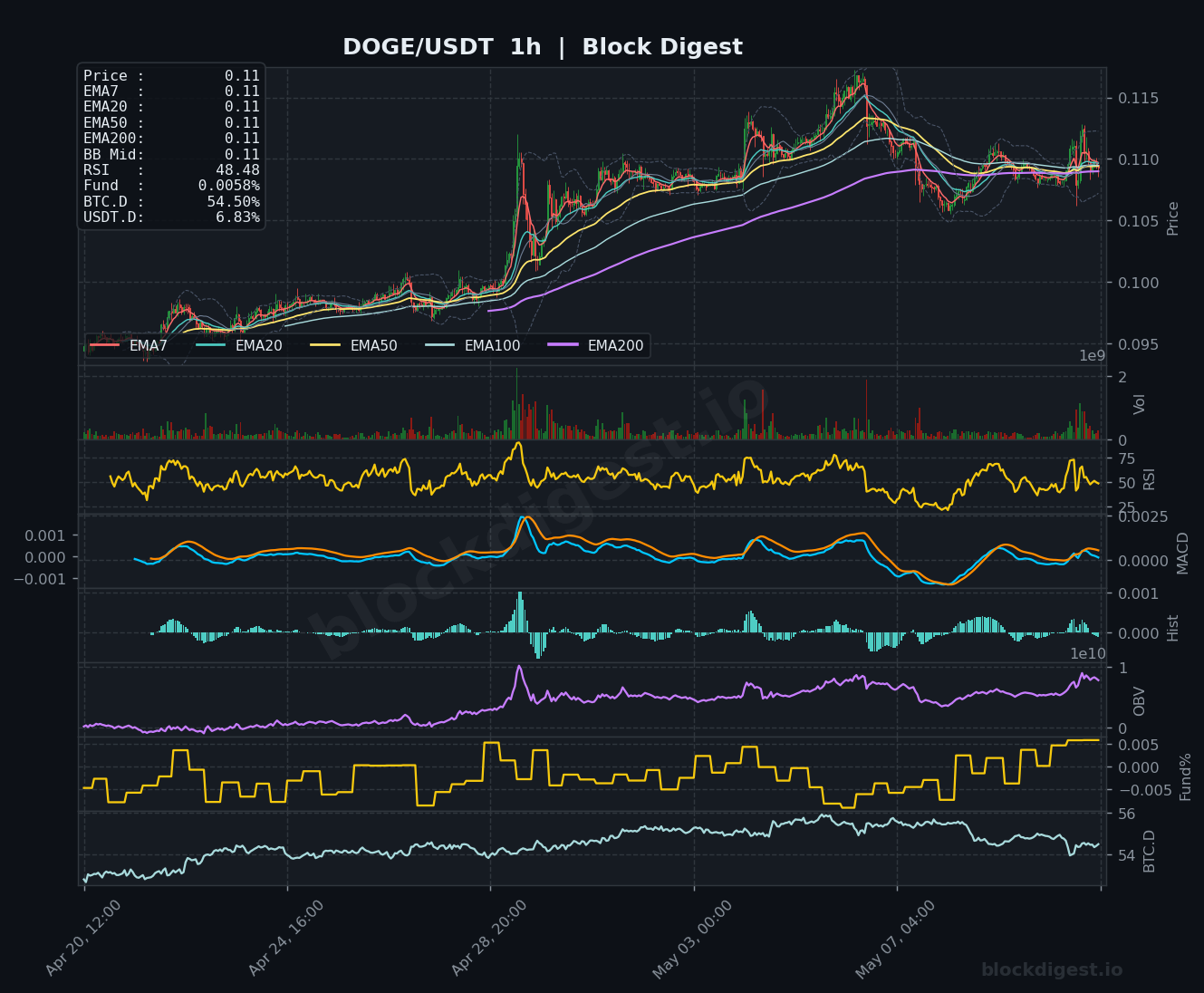Screen dimensions: 1204x993
Task: Select the EMA200 legend entry
Action: (x=595, y=345)
